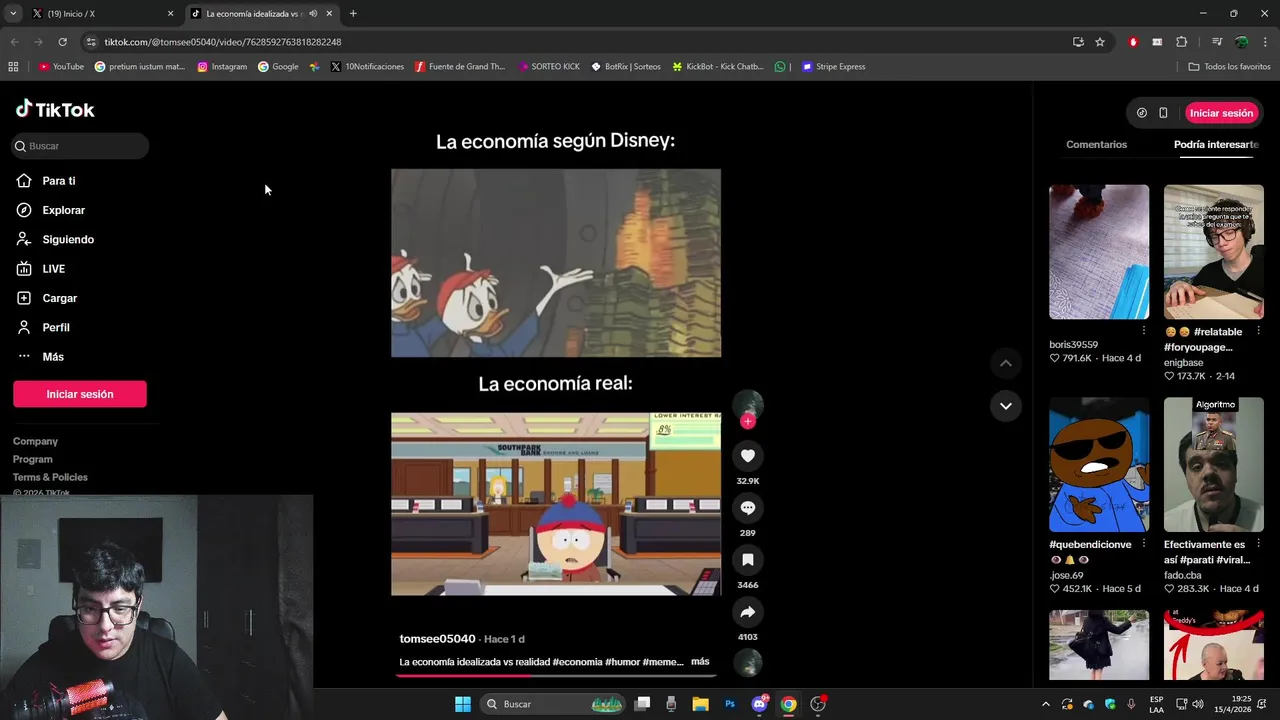Screen dimensions: 1280x720
Task: Open Stripe Express bookmark
Action: coord(833,67)
